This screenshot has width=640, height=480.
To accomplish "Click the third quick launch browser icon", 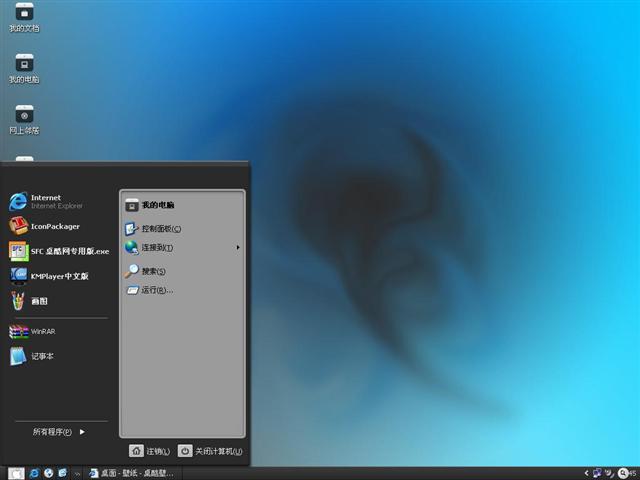I will (x=62, y=473).
